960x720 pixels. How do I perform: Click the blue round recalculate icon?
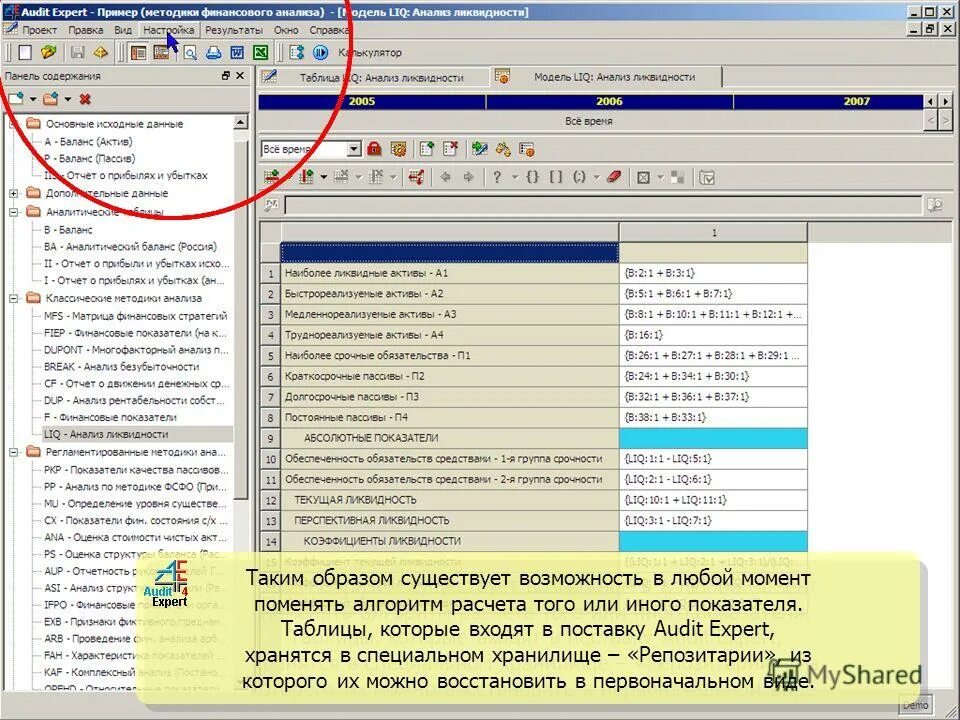320,53
